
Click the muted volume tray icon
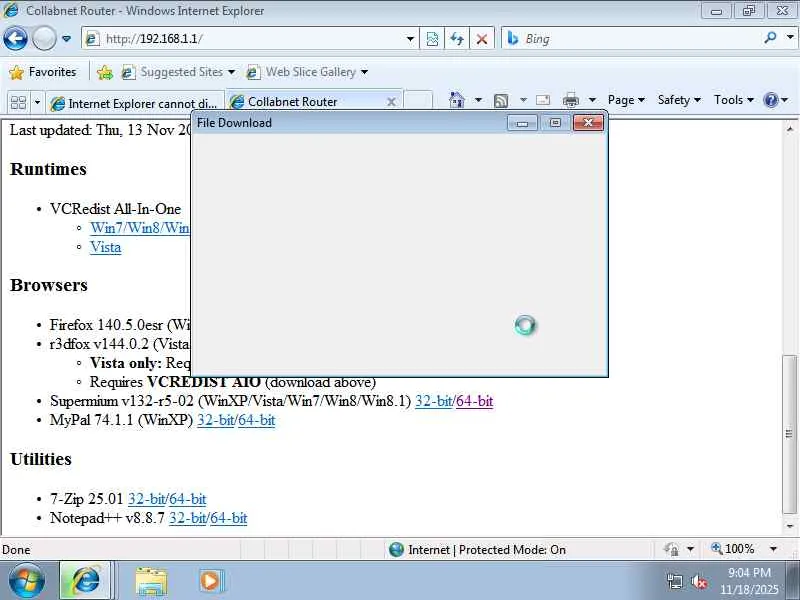pyautogui.click(x=698, y=581)
